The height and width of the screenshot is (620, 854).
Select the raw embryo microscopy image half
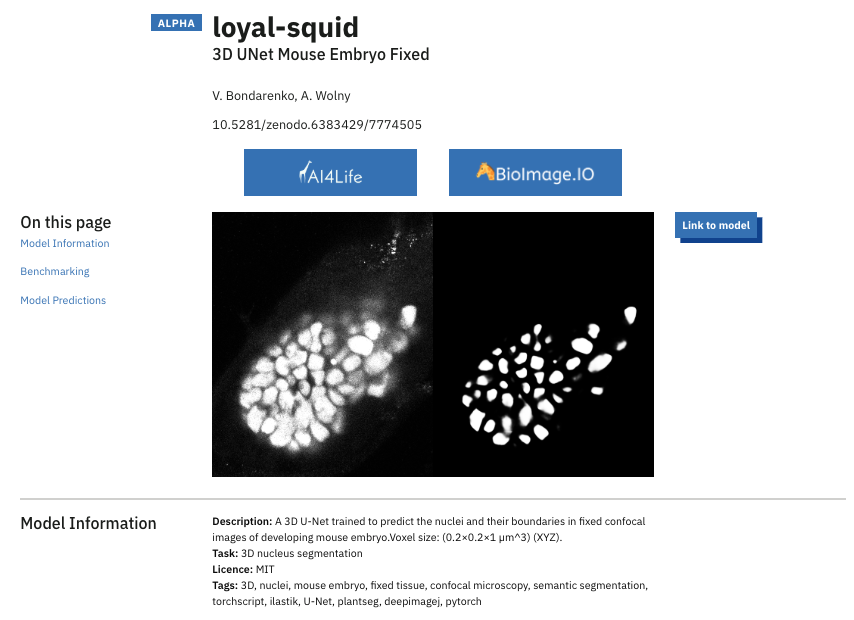tap(322, 344)
